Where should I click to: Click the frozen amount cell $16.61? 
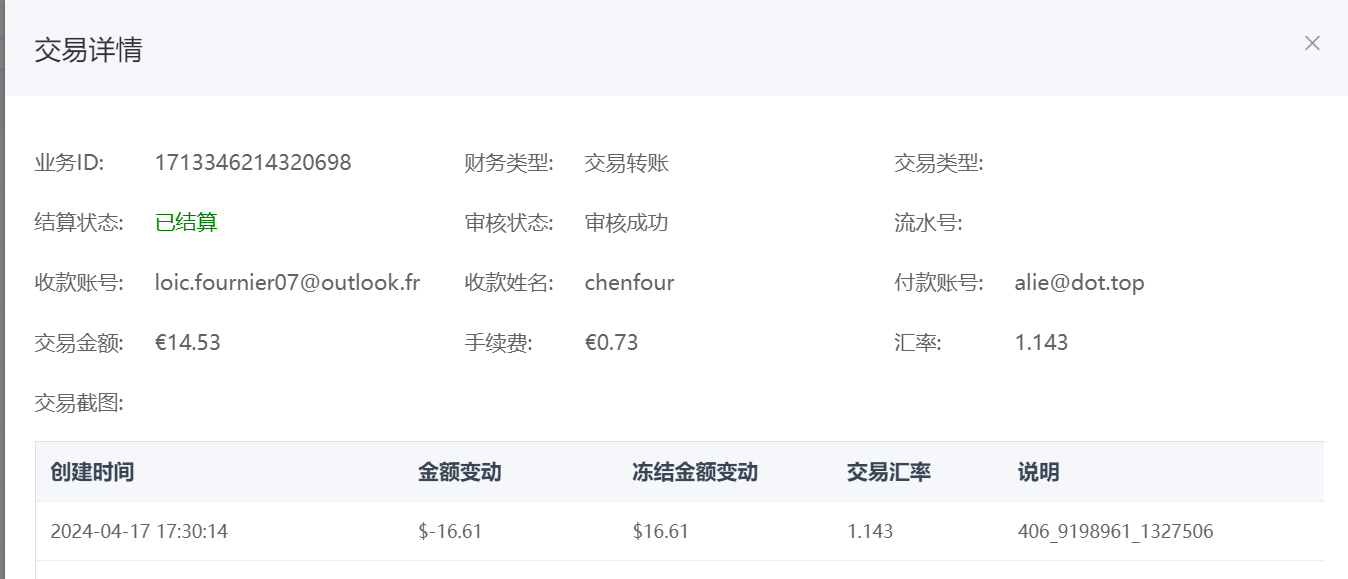(660, 531)
